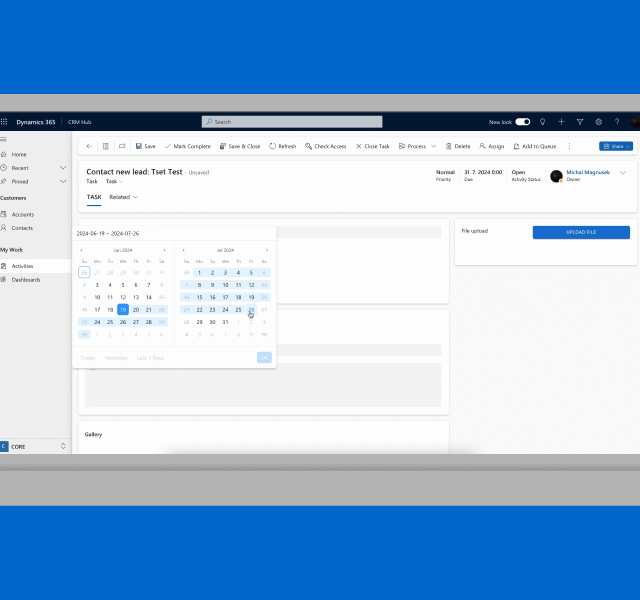Image resolution: width=640 pixels, height=600 pixels.
Task: Toggle the New look switch
Action: pos(522,122)
